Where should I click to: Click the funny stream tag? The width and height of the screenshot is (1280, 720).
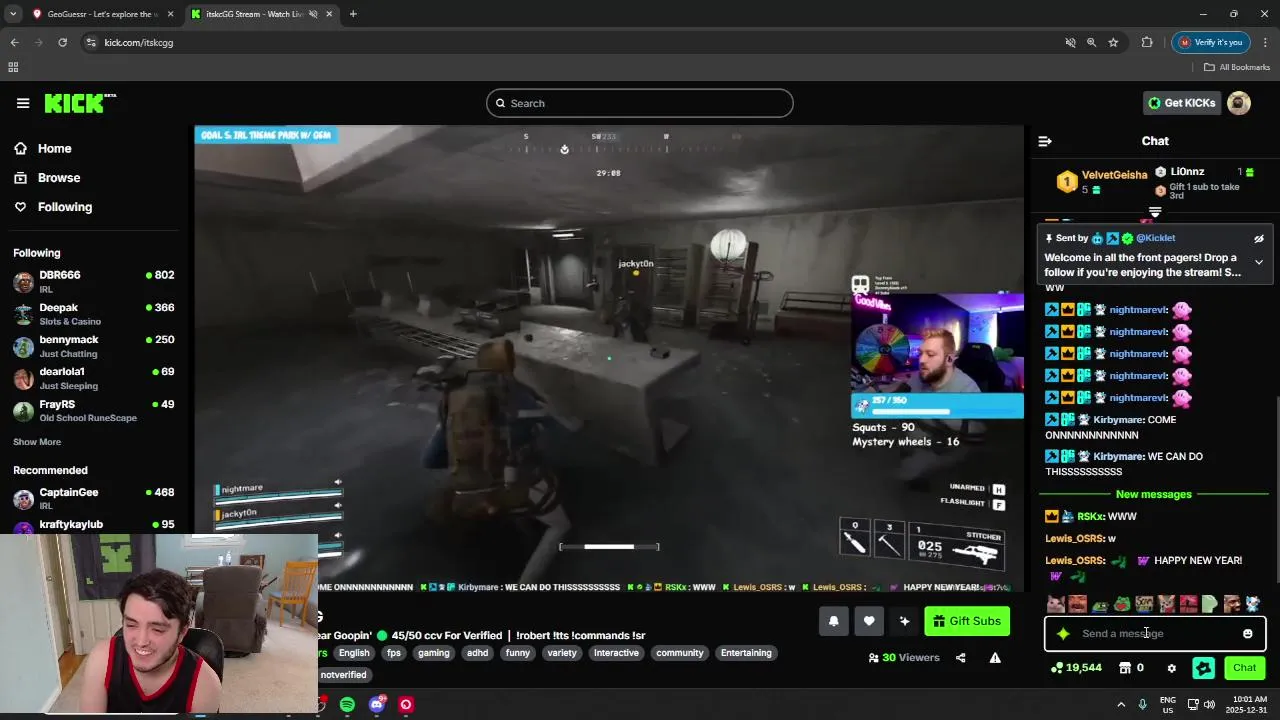[518, 653]
